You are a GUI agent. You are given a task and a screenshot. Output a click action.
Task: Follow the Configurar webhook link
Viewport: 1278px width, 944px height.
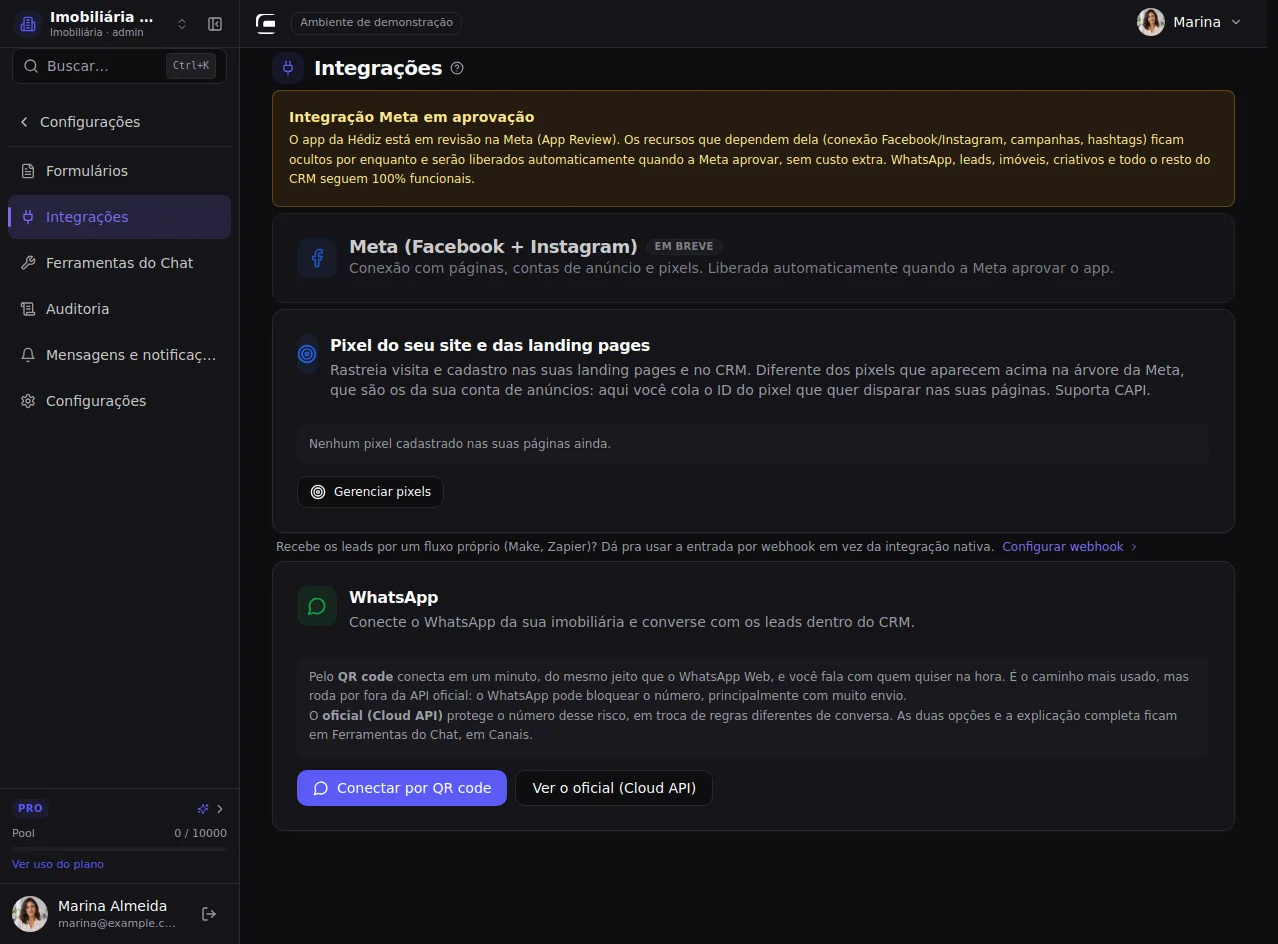[1070, 547]
